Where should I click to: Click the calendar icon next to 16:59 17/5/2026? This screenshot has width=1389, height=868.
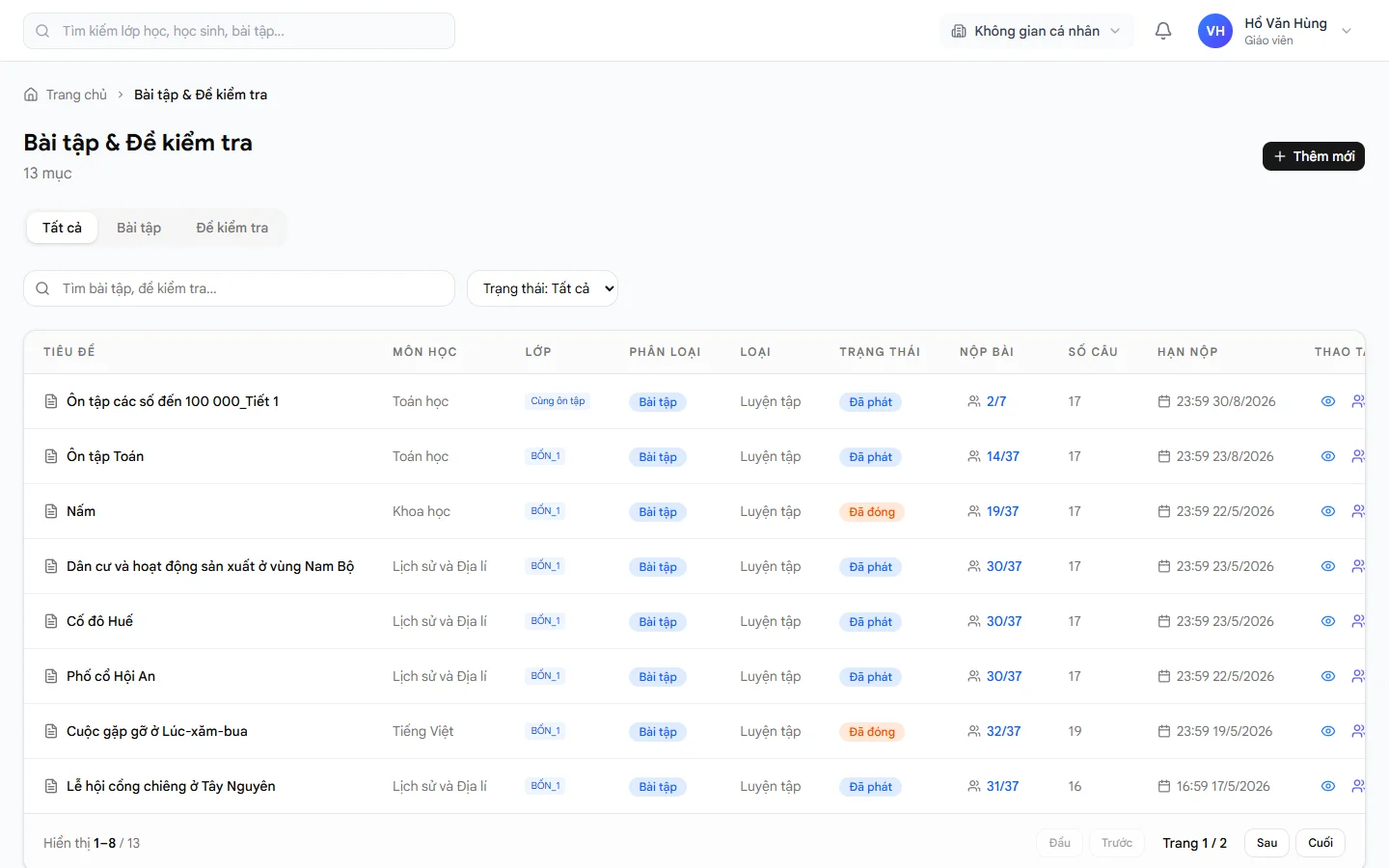coord(1164,786)
